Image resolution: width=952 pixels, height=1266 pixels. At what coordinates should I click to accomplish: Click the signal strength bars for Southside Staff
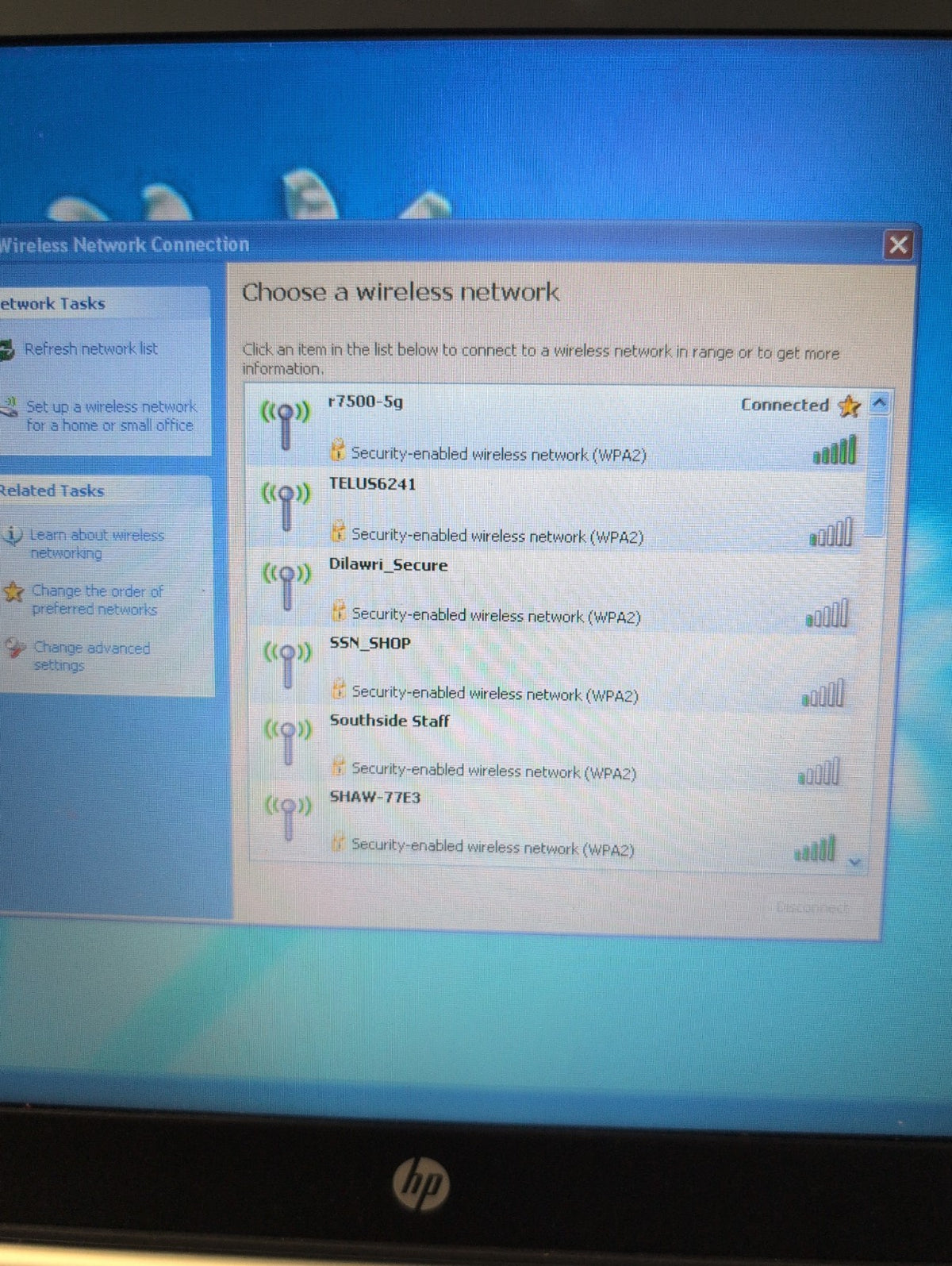819,772
